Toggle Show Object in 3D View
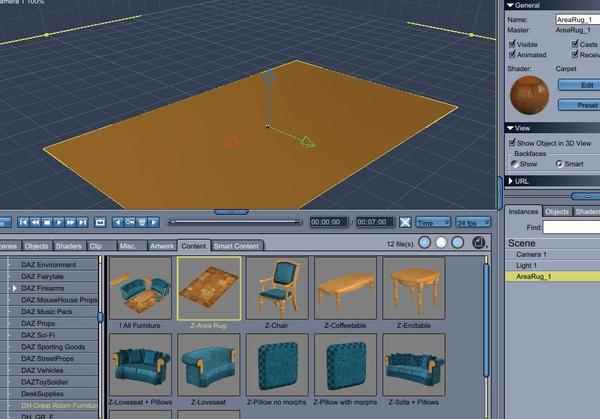 512,143
